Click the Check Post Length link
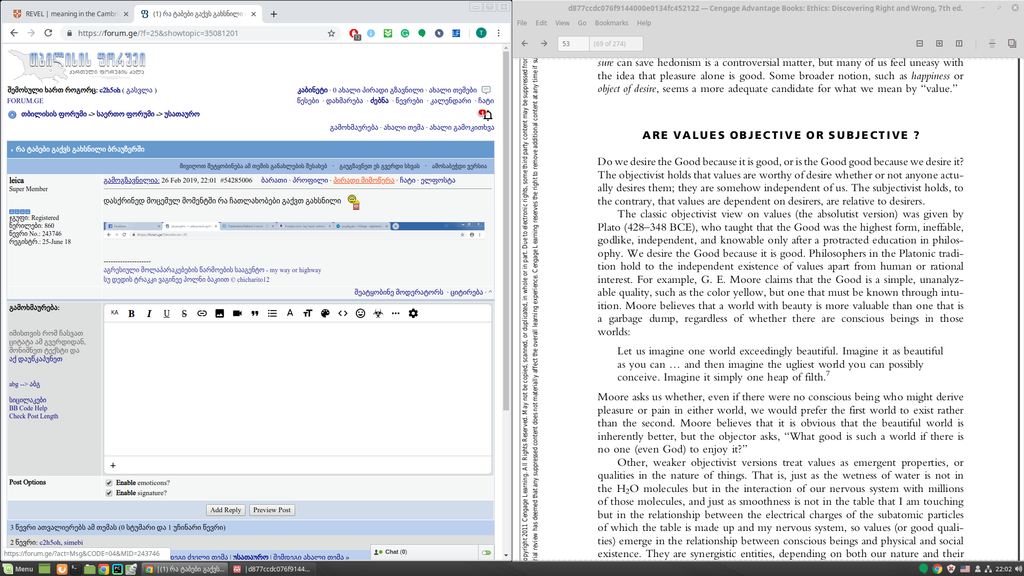Screen dimensions: 1024x576 (x=33, y=416)
